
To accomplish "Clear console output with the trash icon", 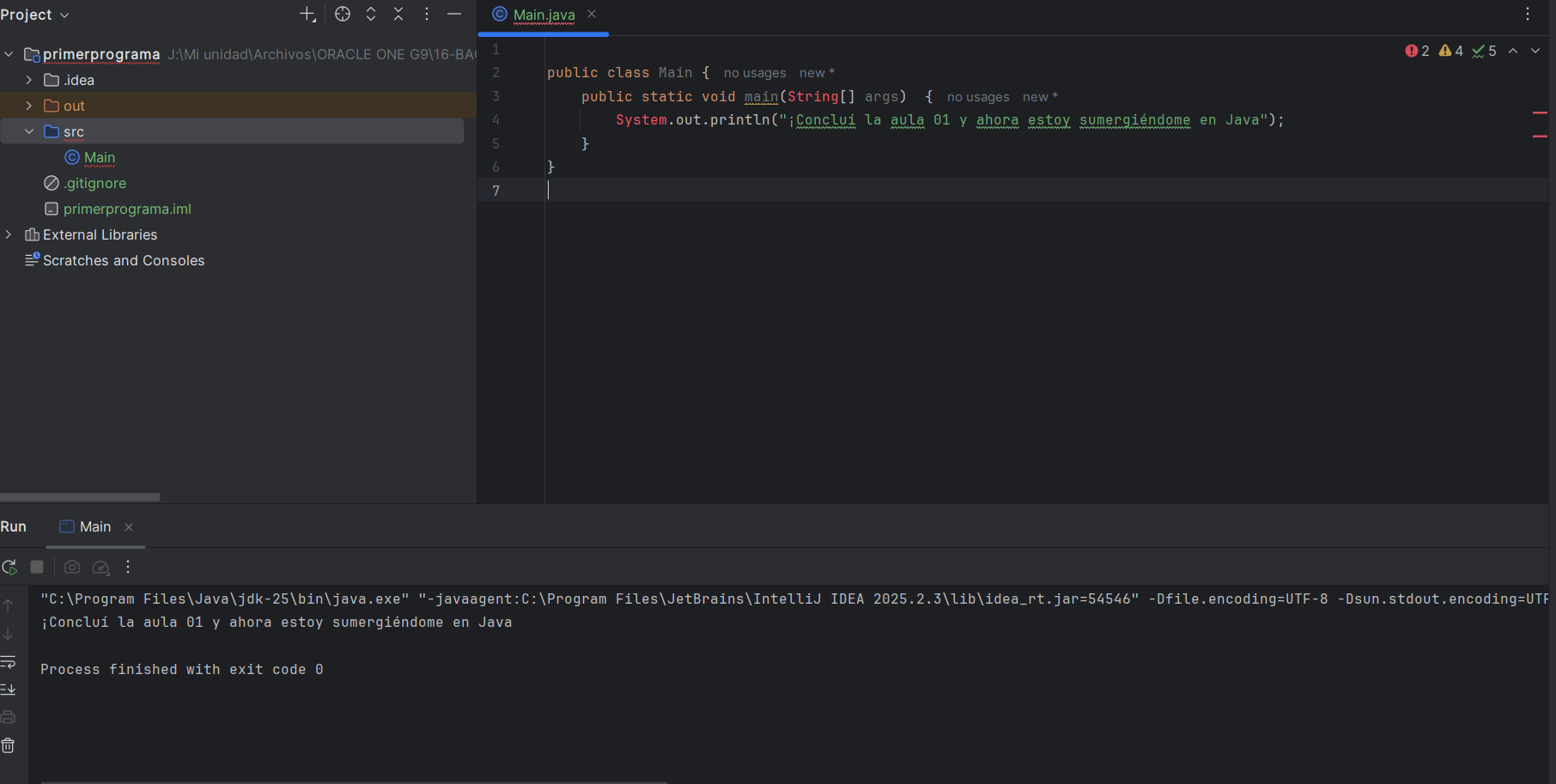I will [9, 745].
